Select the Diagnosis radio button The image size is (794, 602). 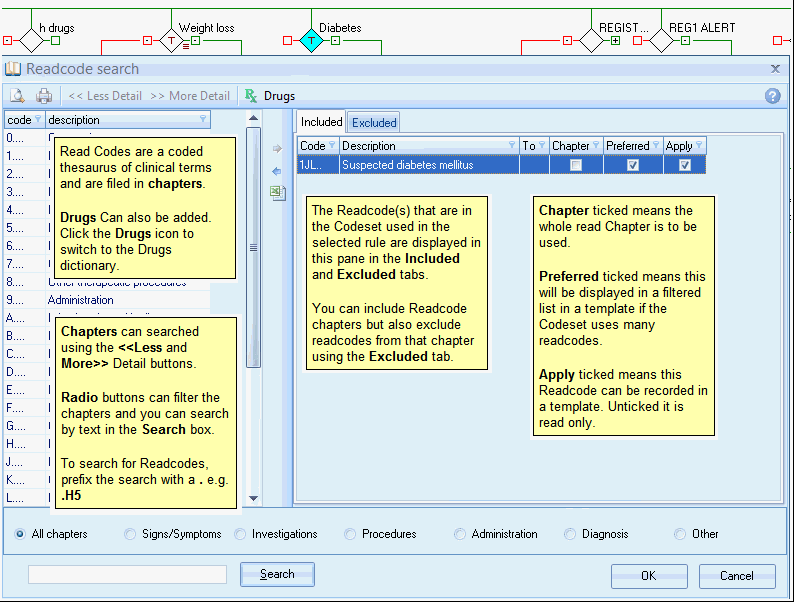coord(571,534)
